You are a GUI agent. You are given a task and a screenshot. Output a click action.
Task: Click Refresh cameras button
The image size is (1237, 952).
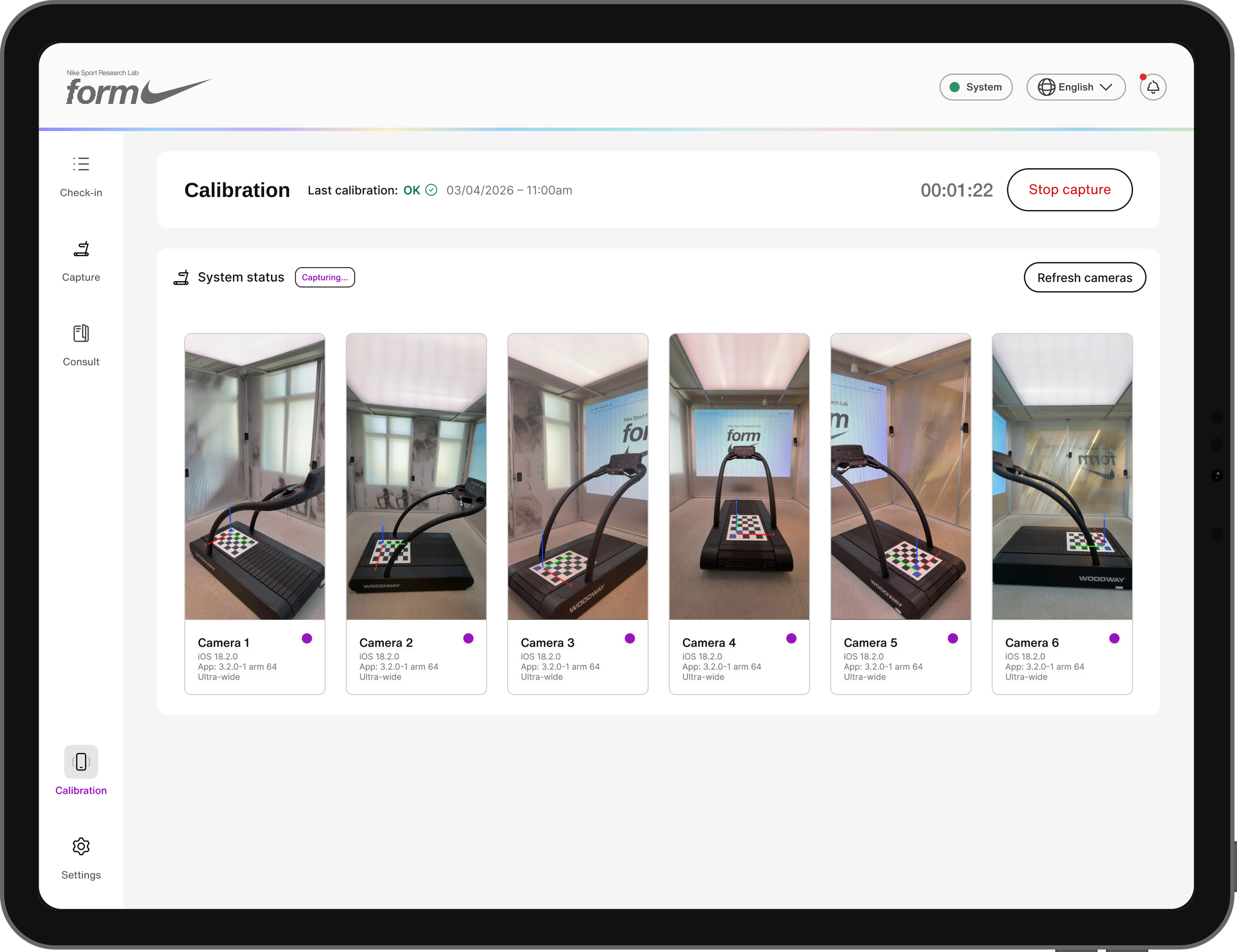click(1085, 278)
